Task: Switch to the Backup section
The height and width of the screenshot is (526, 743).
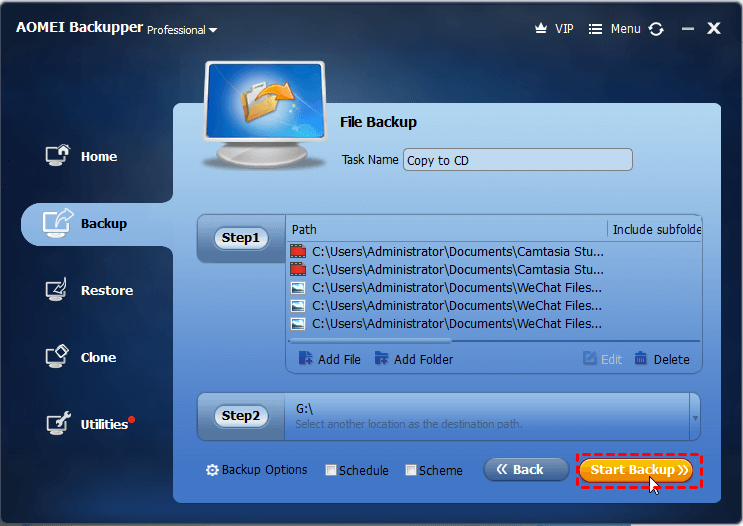Action: pos(104,224)
